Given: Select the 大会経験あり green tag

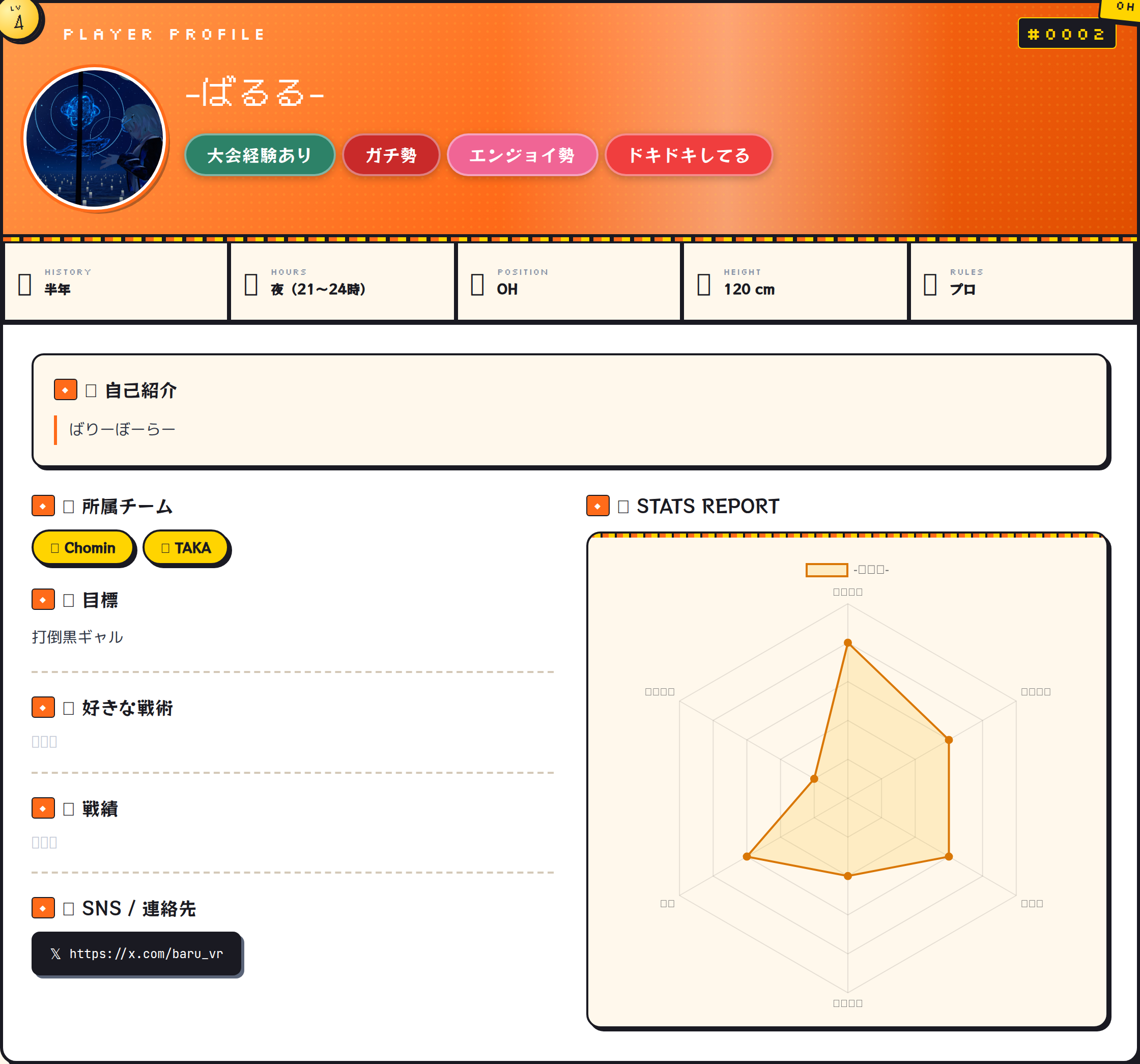Looking at the screenshot, I should (x=259, y=155).
